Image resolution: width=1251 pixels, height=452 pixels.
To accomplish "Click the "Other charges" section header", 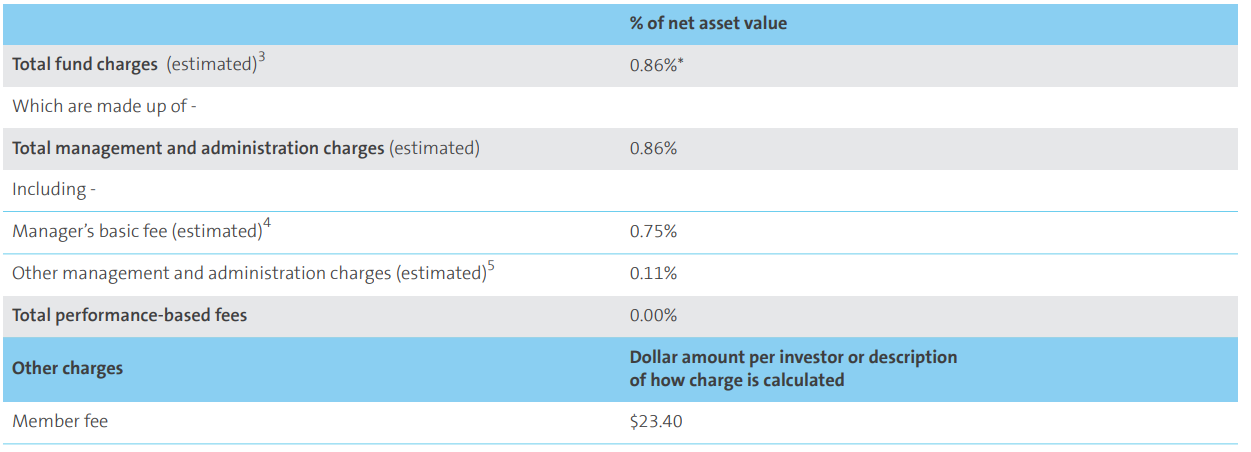I will pyautogui.click(x=67, y=368).
